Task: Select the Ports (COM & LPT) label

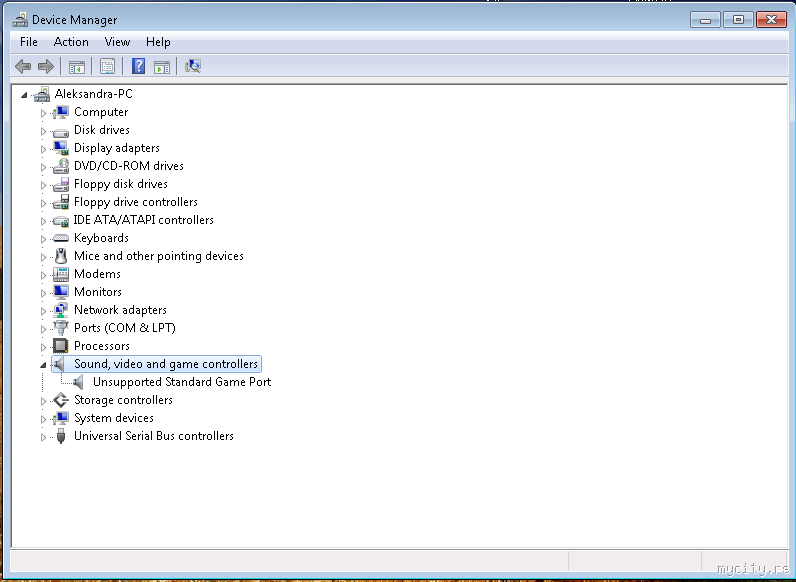Action: [x=124, y=328]
